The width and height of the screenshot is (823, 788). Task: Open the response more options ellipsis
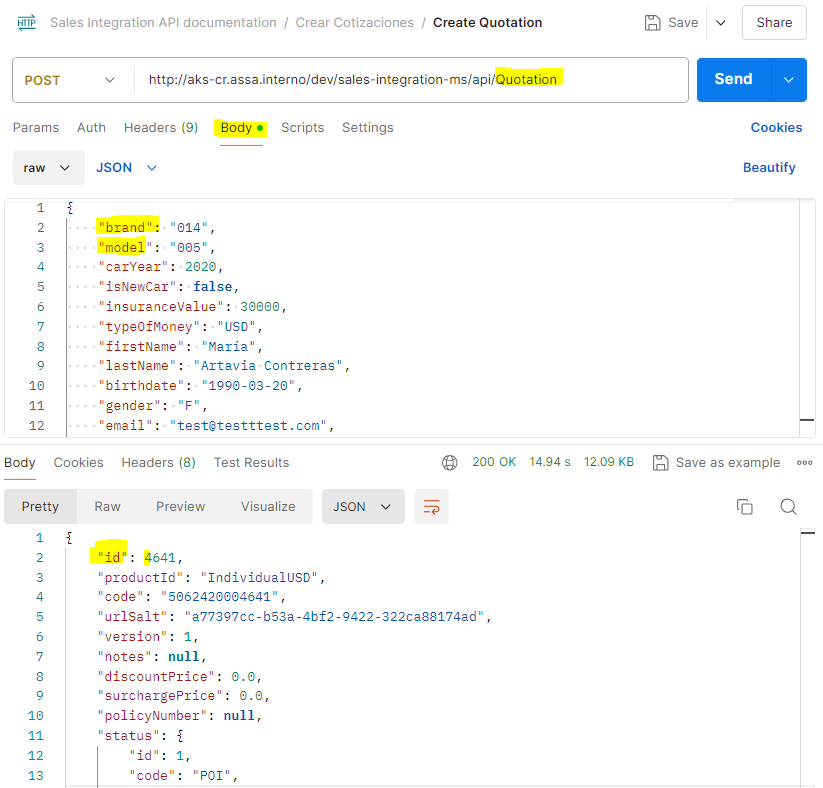tap(804, 463)
